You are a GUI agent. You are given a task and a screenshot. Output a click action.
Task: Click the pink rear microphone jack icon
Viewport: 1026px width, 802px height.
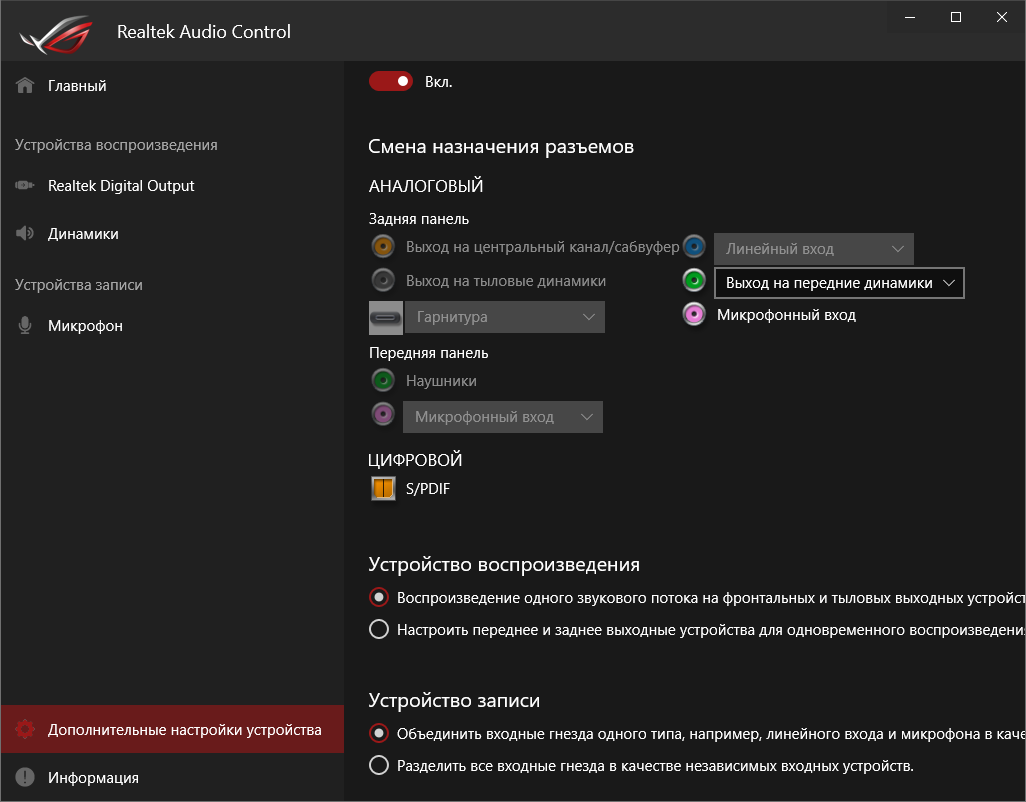pos(695,315)
